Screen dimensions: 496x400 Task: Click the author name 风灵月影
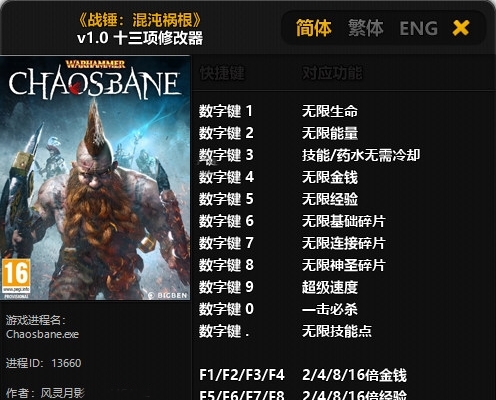click(63, 393)
